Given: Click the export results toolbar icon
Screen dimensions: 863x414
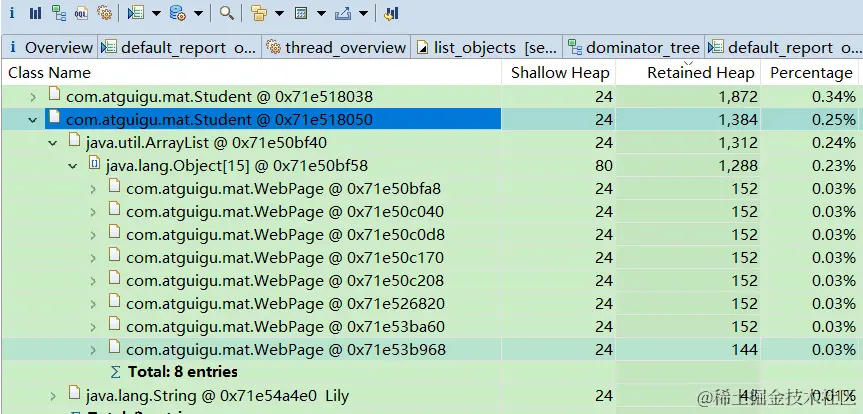Looking at the screenshot, I should (343, 13).
